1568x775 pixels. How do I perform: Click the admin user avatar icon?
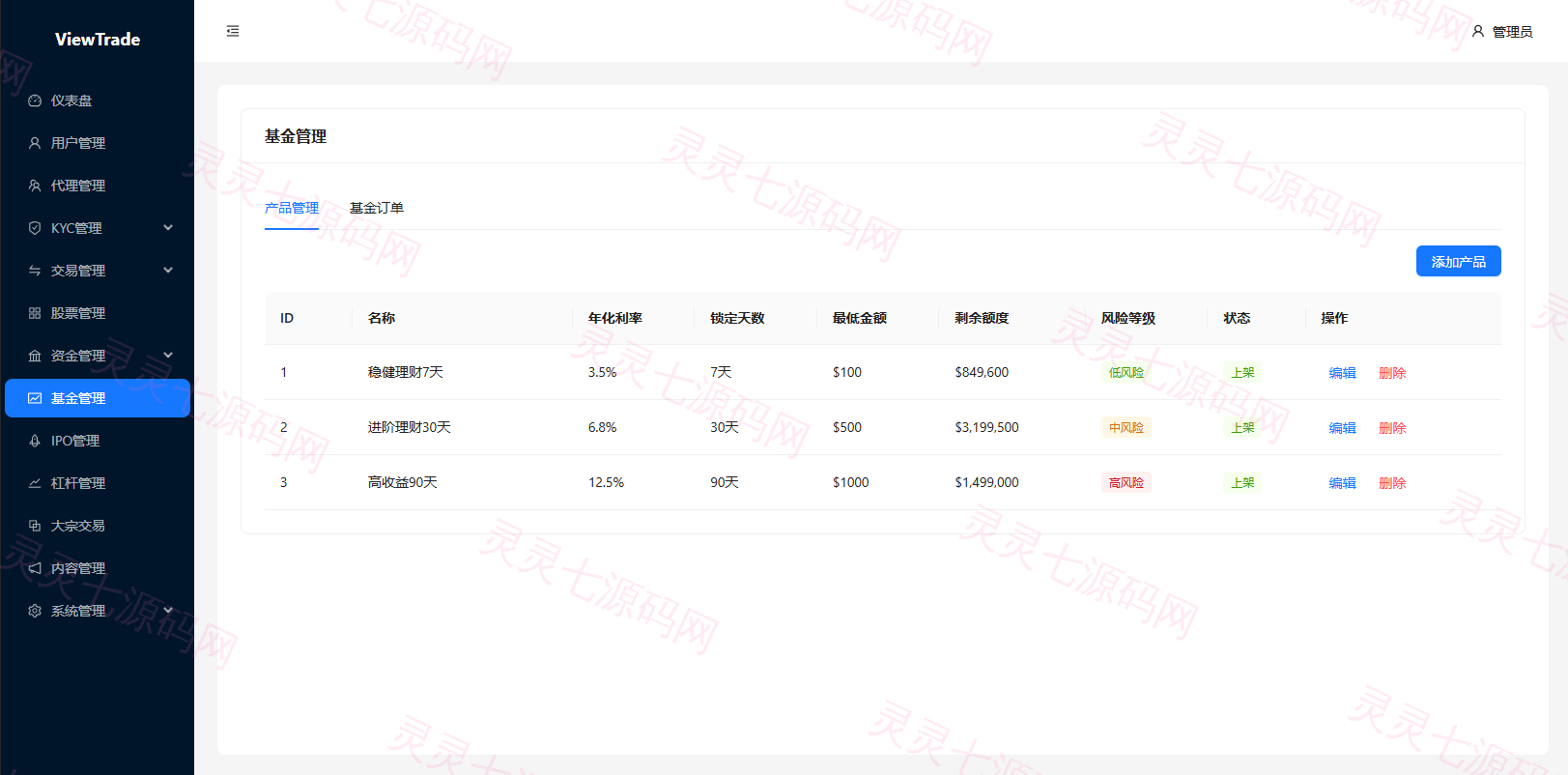(1478, 31)
